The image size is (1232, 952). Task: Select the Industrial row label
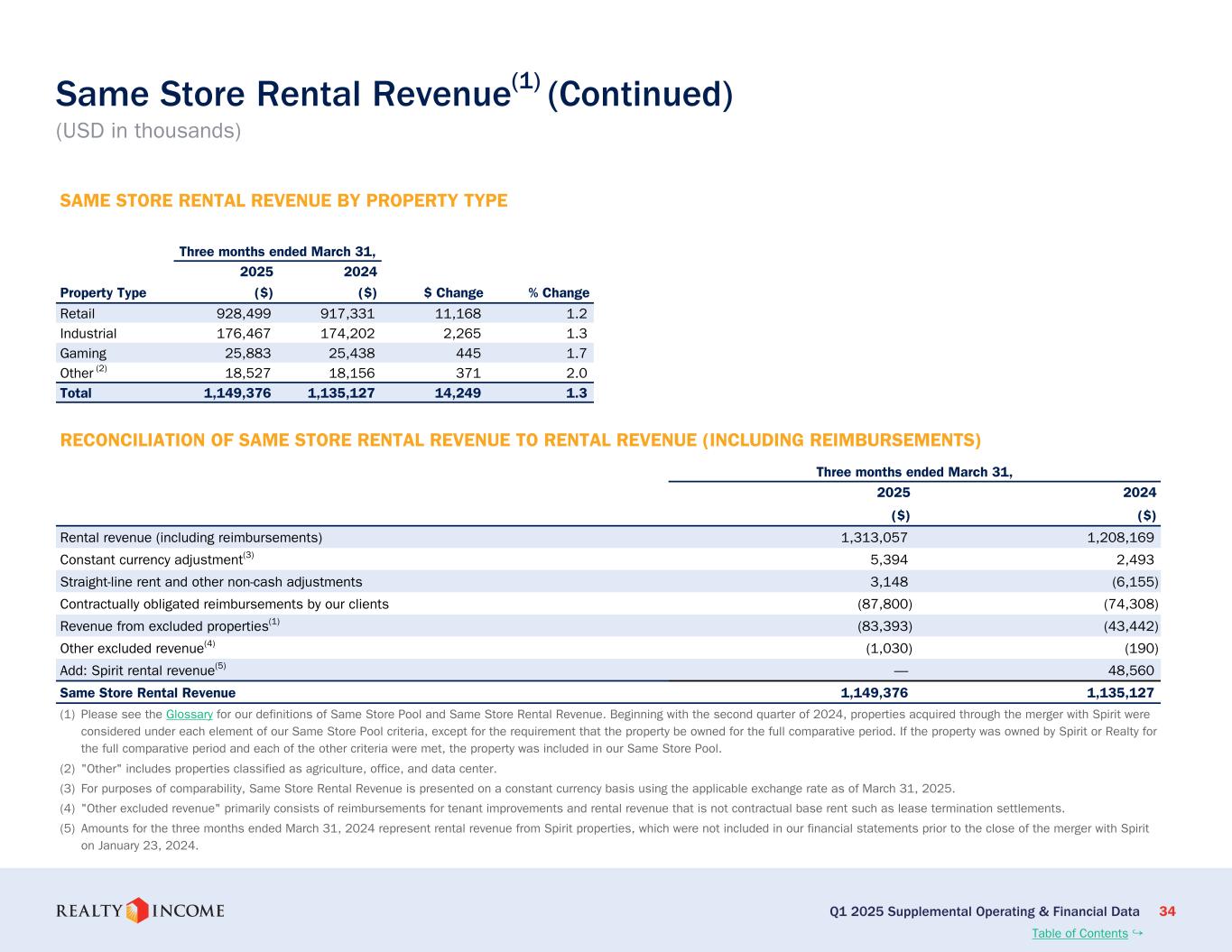tap(88, 334)
